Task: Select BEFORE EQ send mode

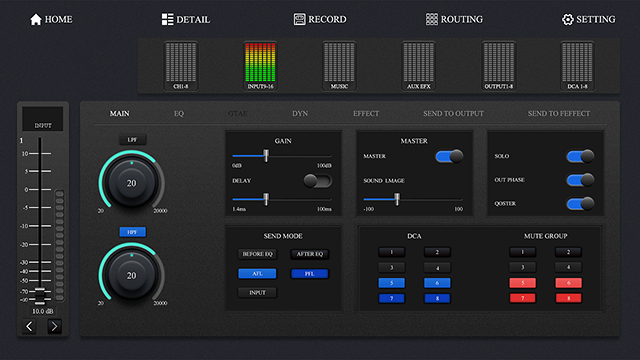Action: (x=257, y=254)
